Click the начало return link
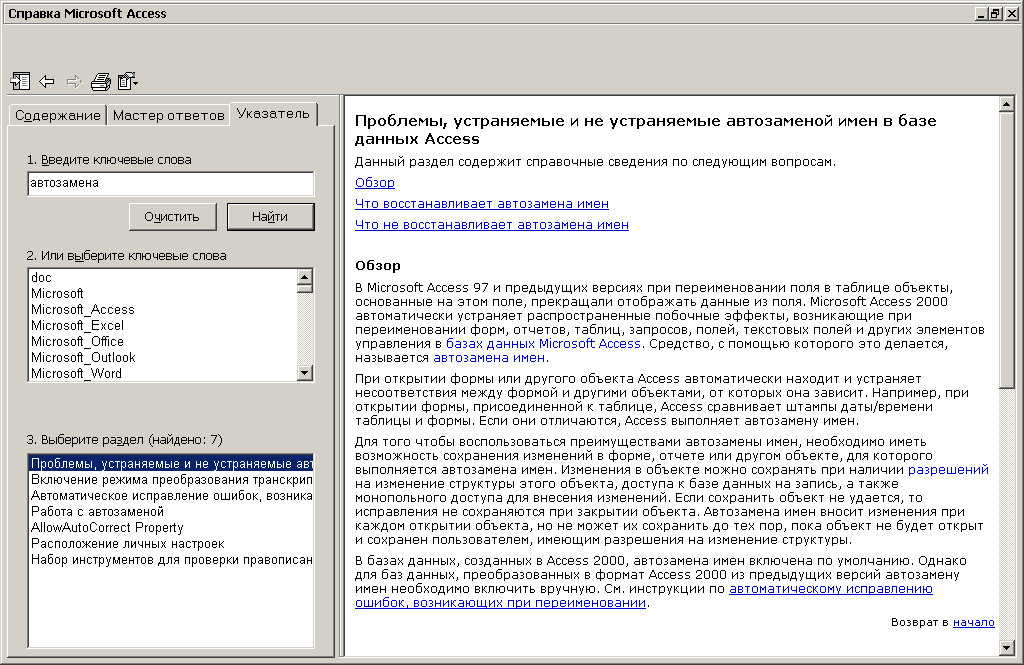1024x665 pixels. click(x=974, y=623)
